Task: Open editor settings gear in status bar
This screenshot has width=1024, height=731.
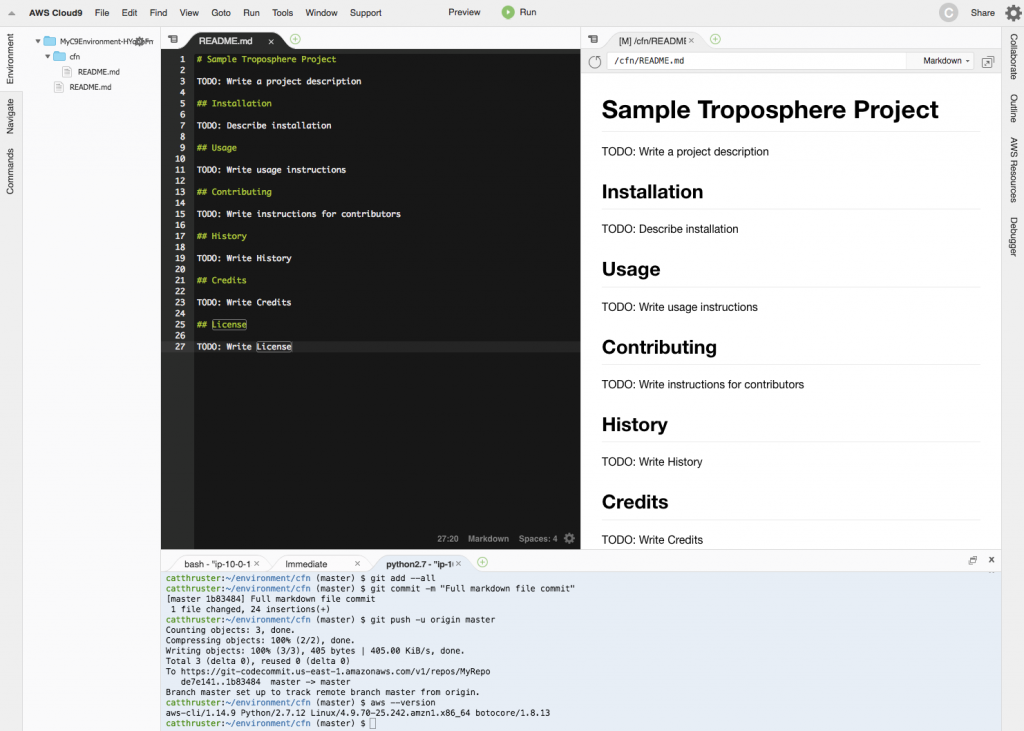Action: click(569, 539)
